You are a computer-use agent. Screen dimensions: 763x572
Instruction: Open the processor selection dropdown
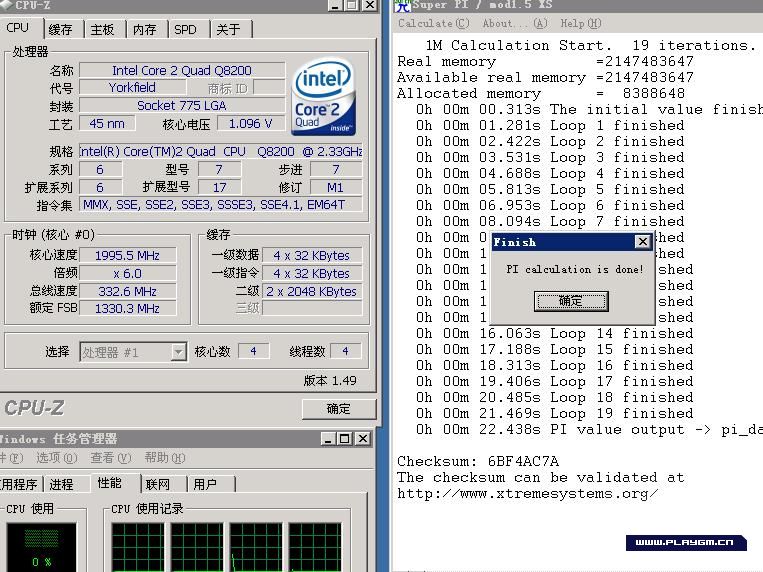(178, 352)
